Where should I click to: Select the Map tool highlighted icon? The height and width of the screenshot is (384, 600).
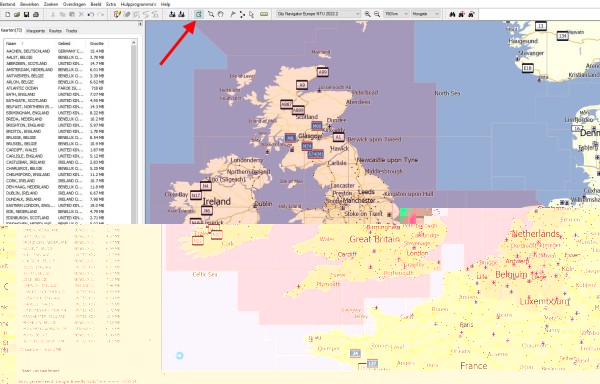coord(199,15)
